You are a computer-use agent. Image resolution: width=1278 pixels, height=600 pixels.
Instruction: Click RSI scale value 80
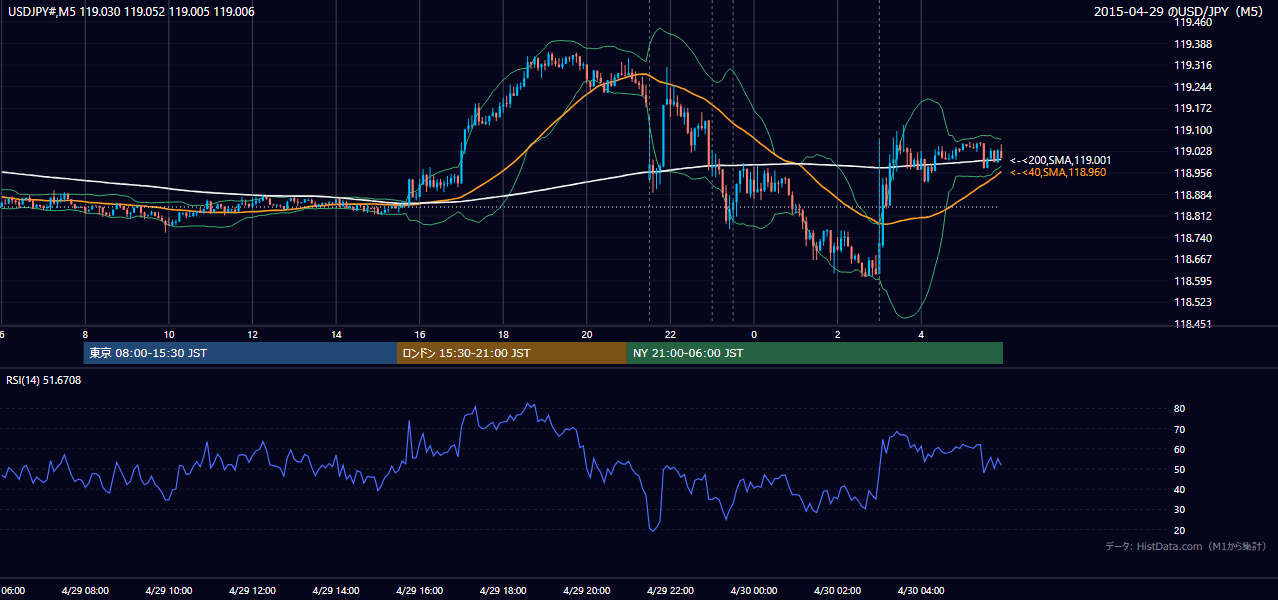click(1180, 409)
